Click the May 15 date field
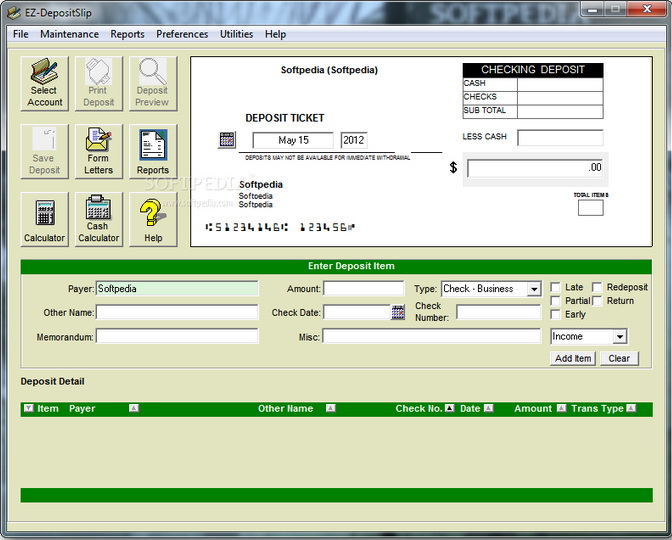672x540 pixels. (x=293, y=140)
